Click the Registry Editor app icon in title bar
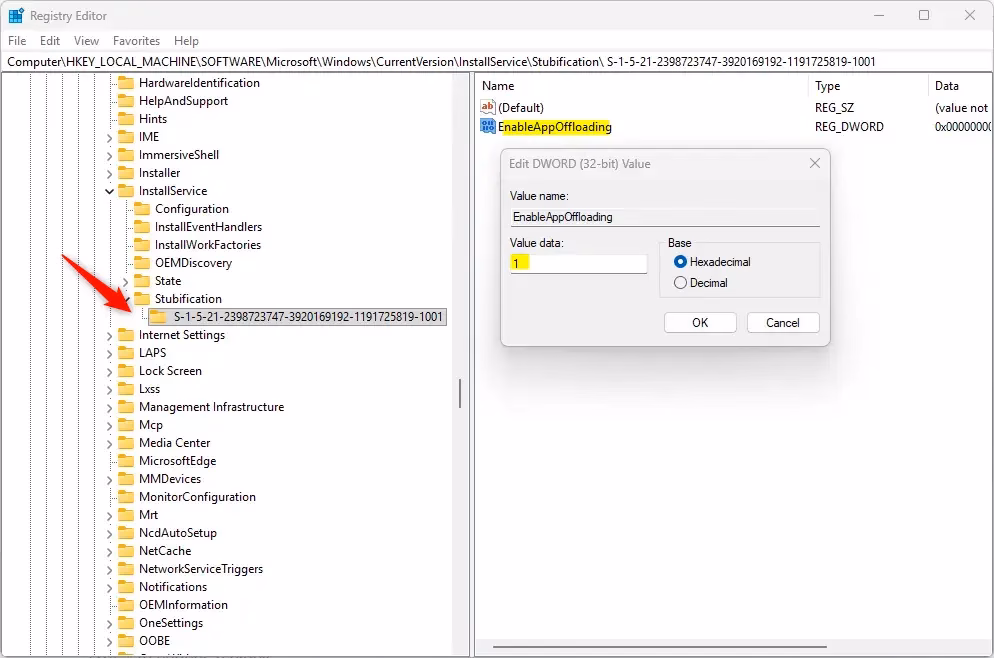Screen dimensions: 994x658 [x=16, y=15]
